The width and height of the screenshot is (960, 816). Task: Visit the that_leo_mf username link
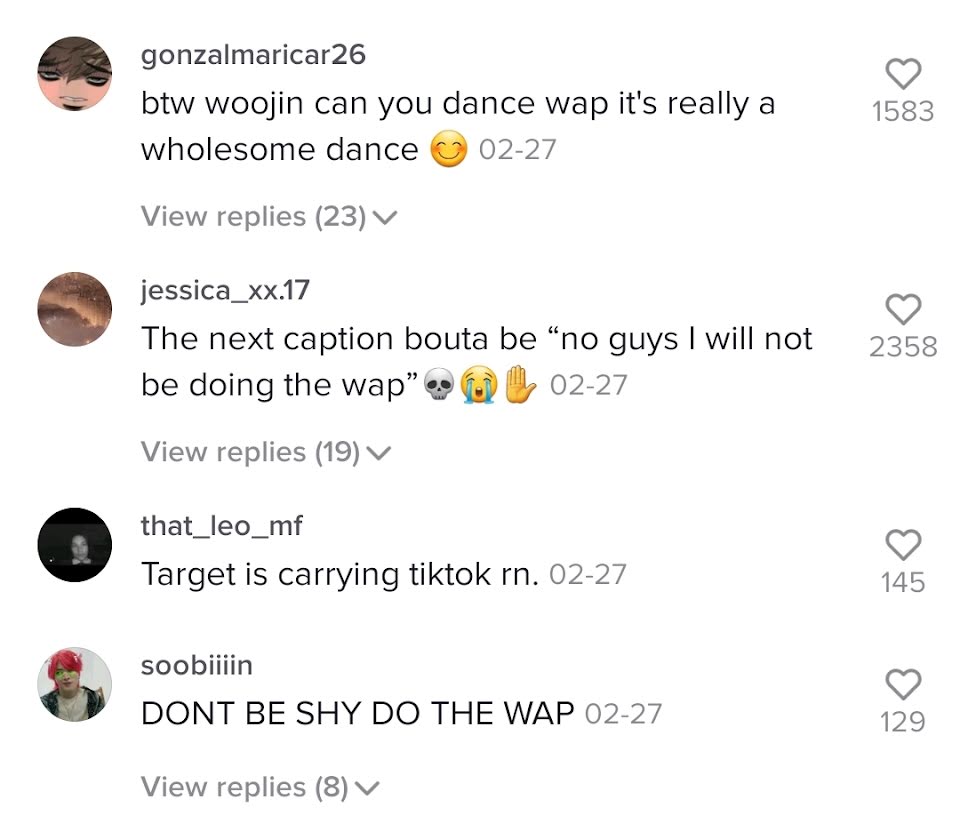[x=221, y=526]
